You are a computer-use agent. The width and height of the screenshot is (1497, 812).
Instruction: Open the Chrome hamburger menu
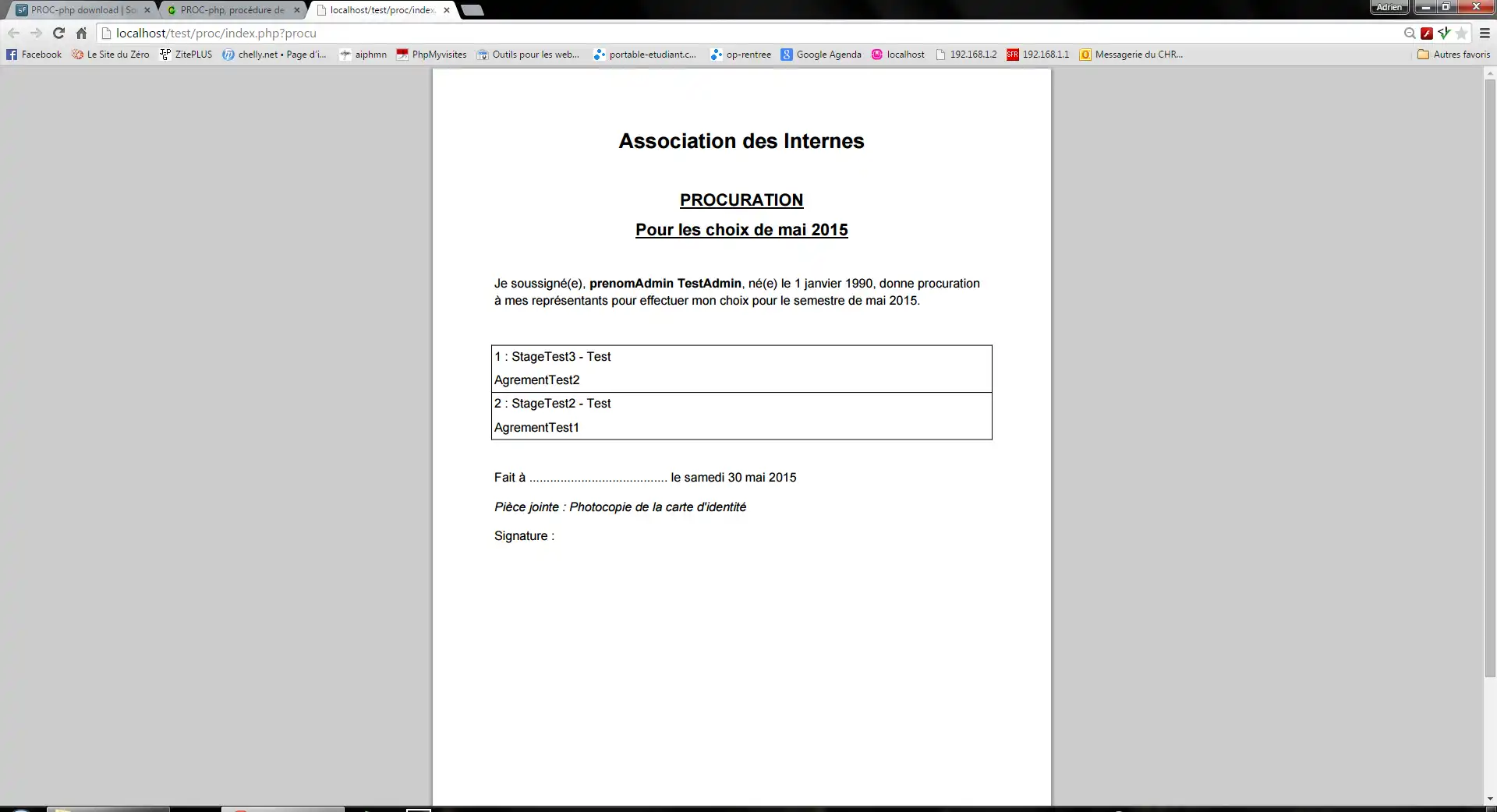pyautogui.click(x=1485, y=33)
